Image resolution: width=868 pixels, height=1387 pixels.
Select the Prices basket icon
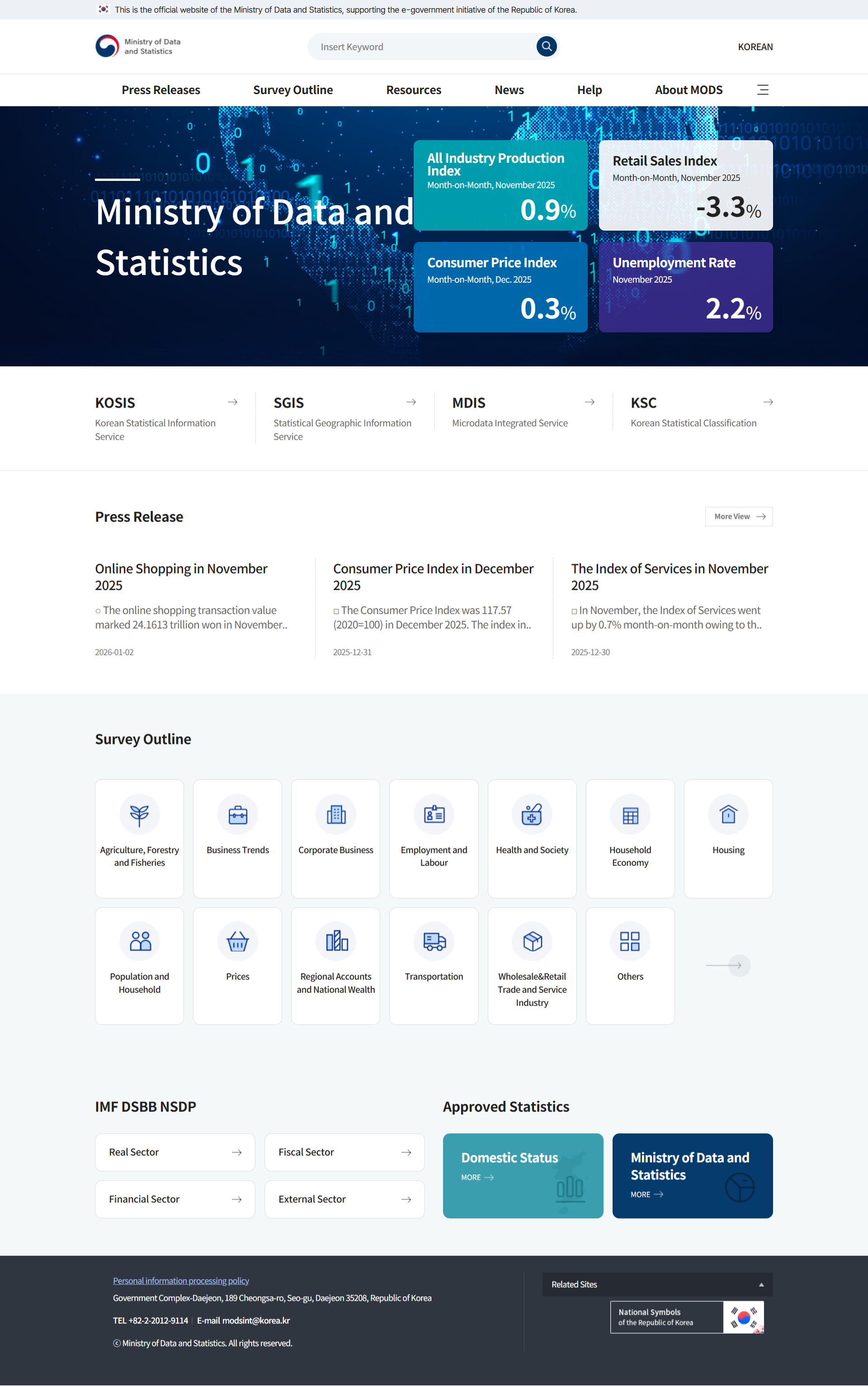[x=238, y=942]
